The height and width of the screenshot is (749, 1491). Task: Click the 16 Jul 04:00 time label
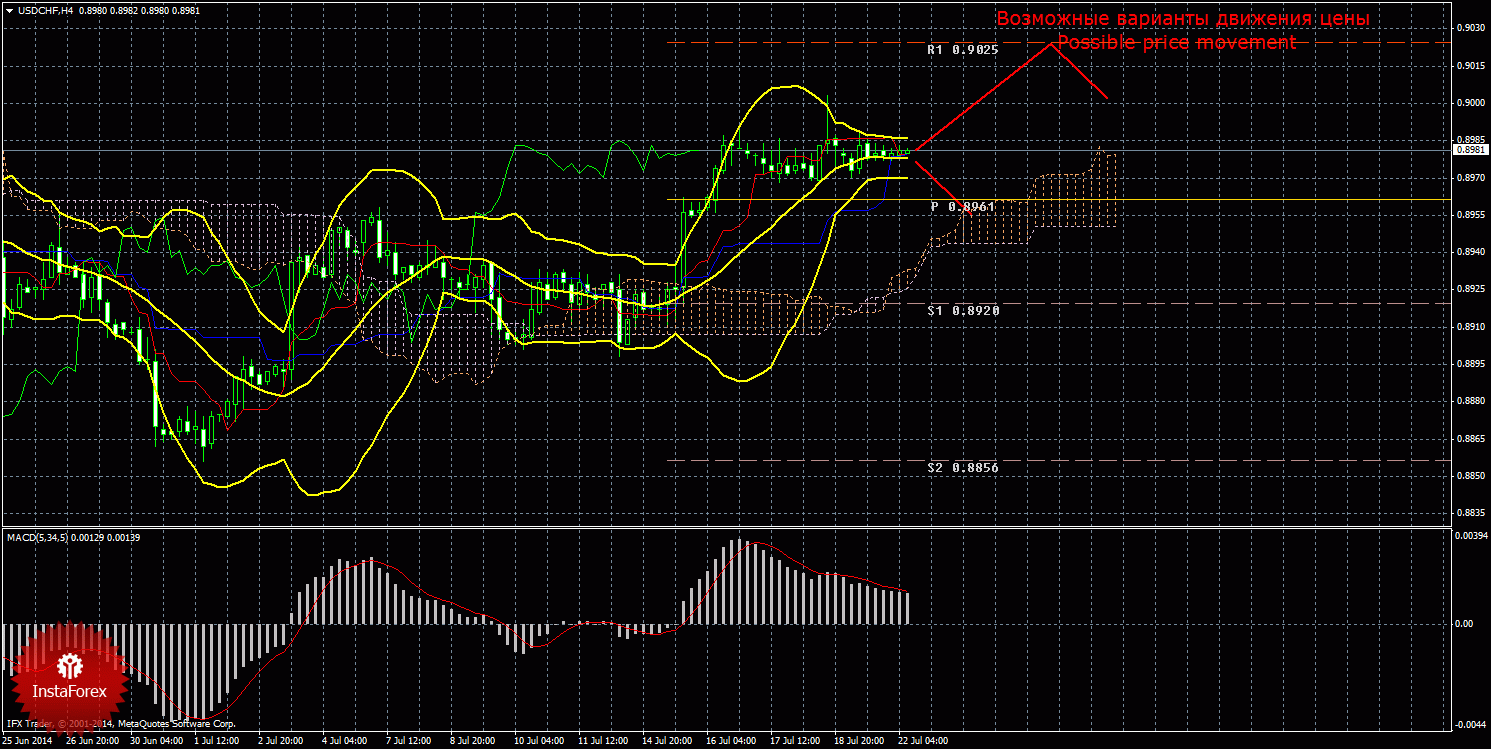pyautogui.click(x=732, y=742)
